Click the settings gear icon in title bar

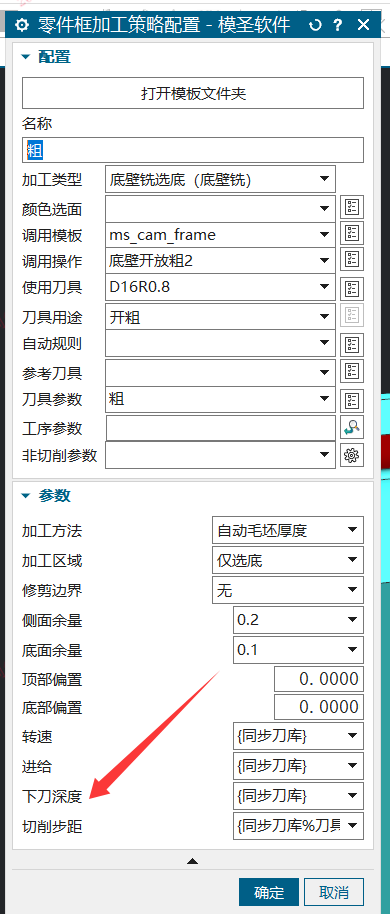(22, 25)
